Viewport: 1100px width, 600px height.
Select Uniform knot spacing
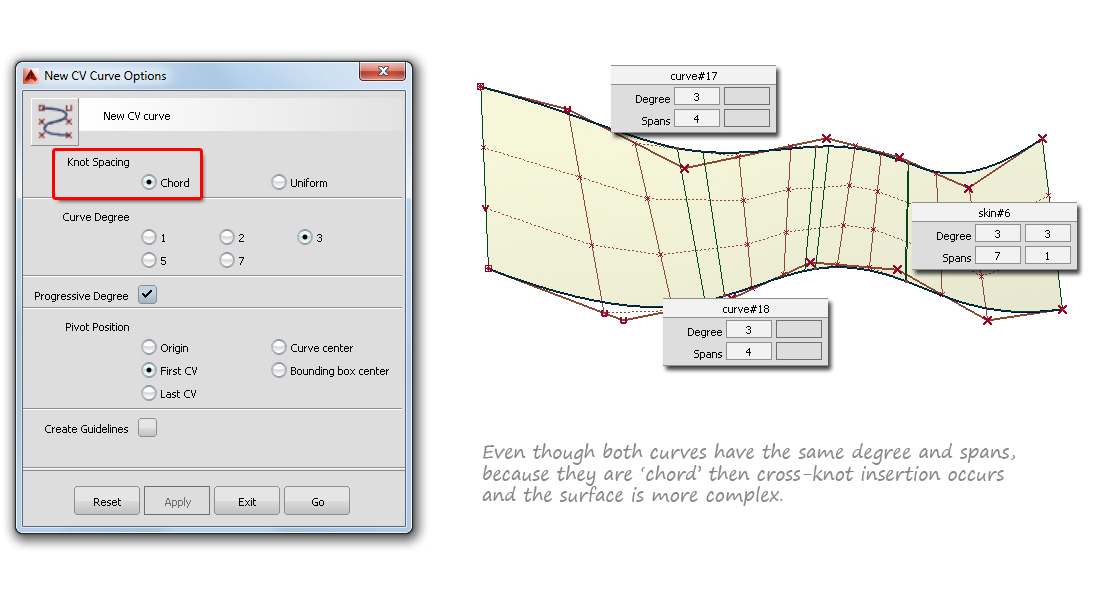tap(279, 182)
